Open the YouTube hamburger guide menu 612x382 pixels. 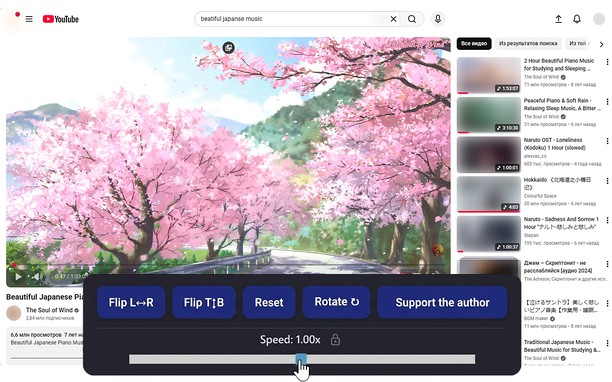pos(29,19)
